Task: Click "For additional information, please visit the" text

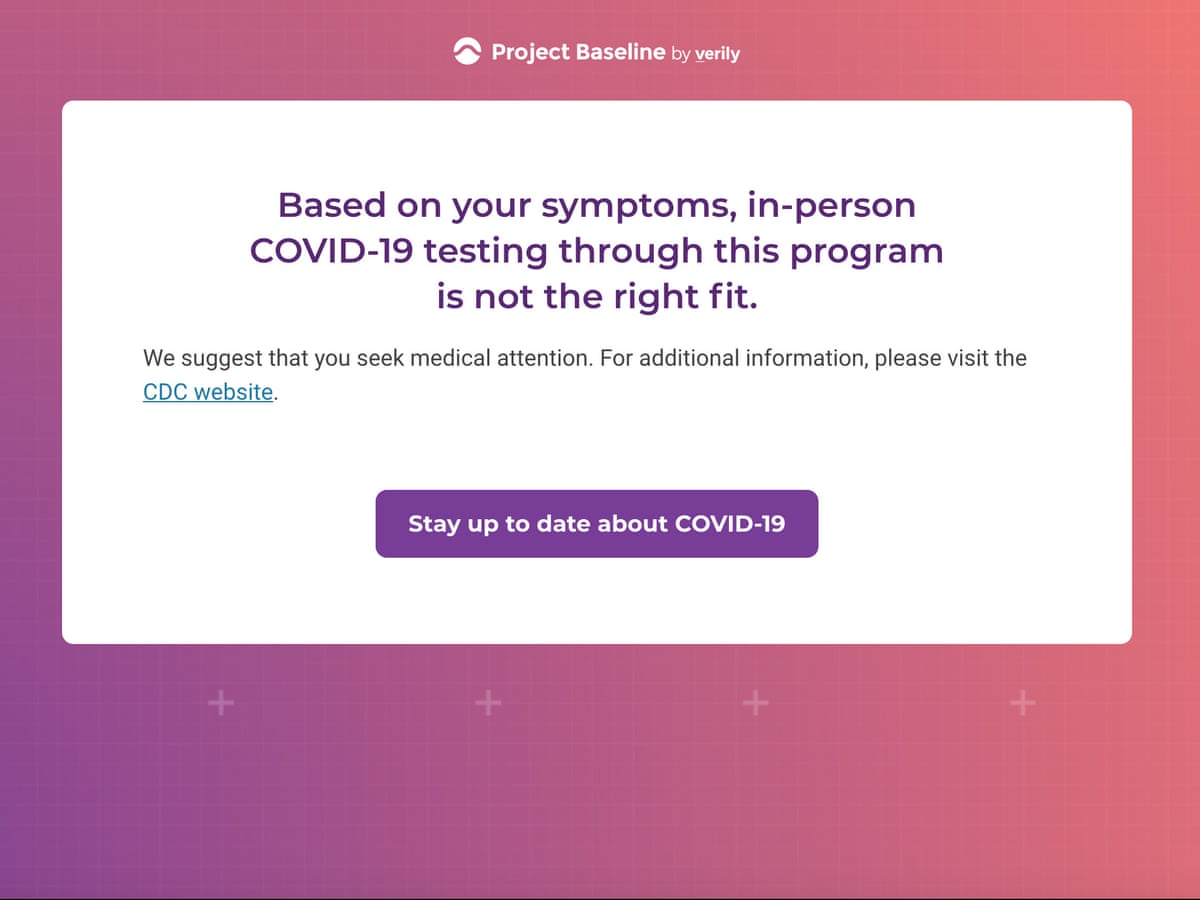Action: pyautogui.click(x=814, y=358)
